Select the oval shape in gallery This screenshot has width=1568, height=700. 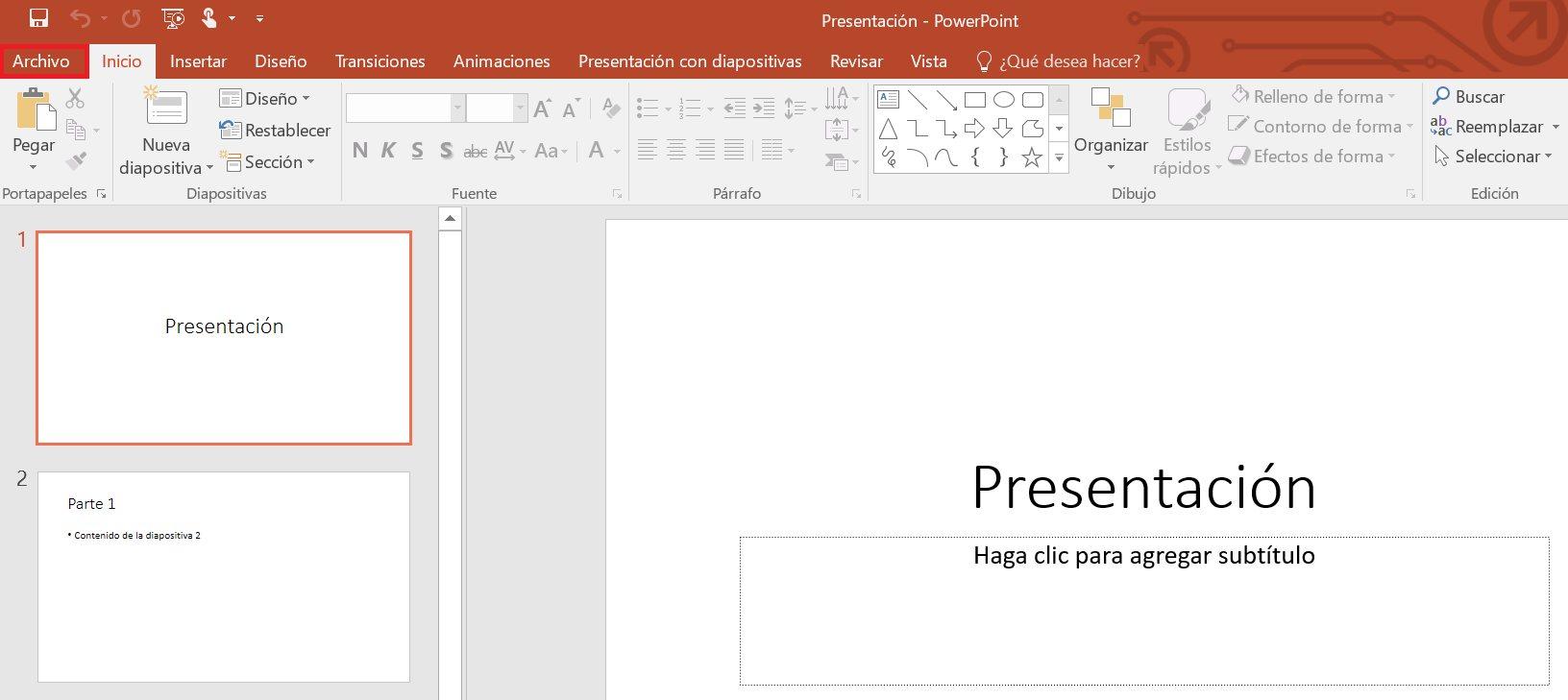click(1004, 99)
